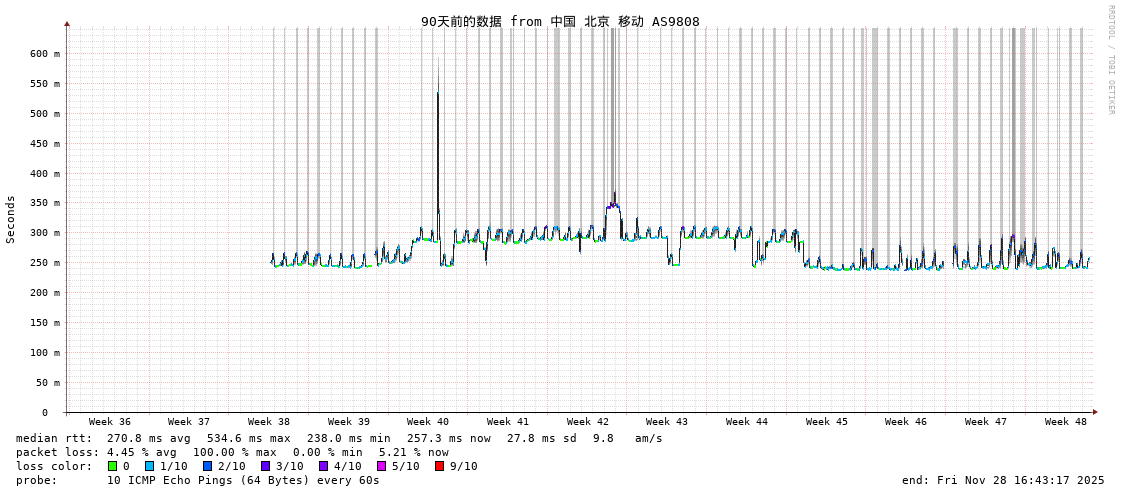
Task: Click 'Week 42' on the time axis
Action: (588, 422)
